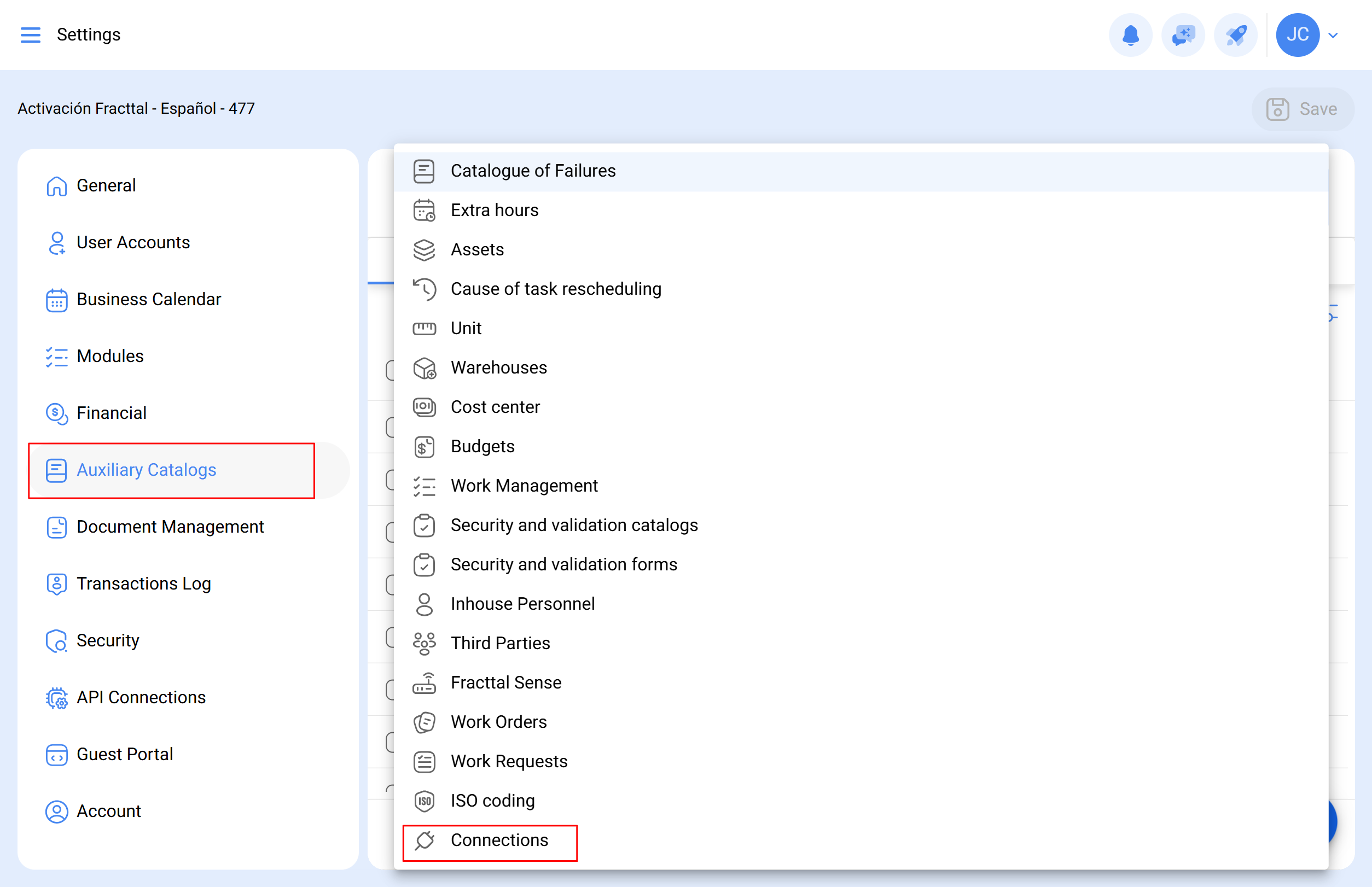Pick Third Parties from catalog list
Image resolution: width=1372 pixels, height=887 pixels.
click(x=499, y=643)
